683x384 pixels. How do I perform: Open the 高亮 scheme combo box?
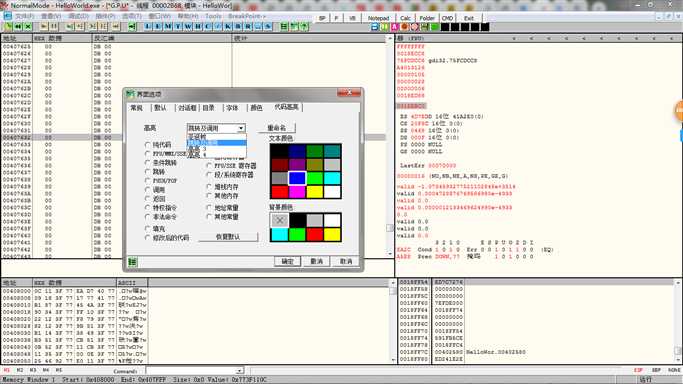216,128
